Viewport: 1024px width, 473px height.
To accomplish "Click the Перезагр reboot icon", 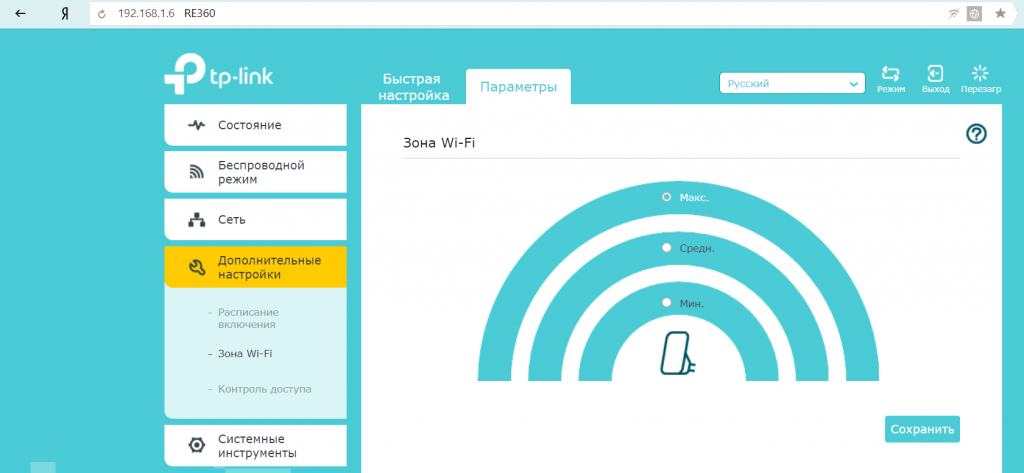I will pos(980,74).
